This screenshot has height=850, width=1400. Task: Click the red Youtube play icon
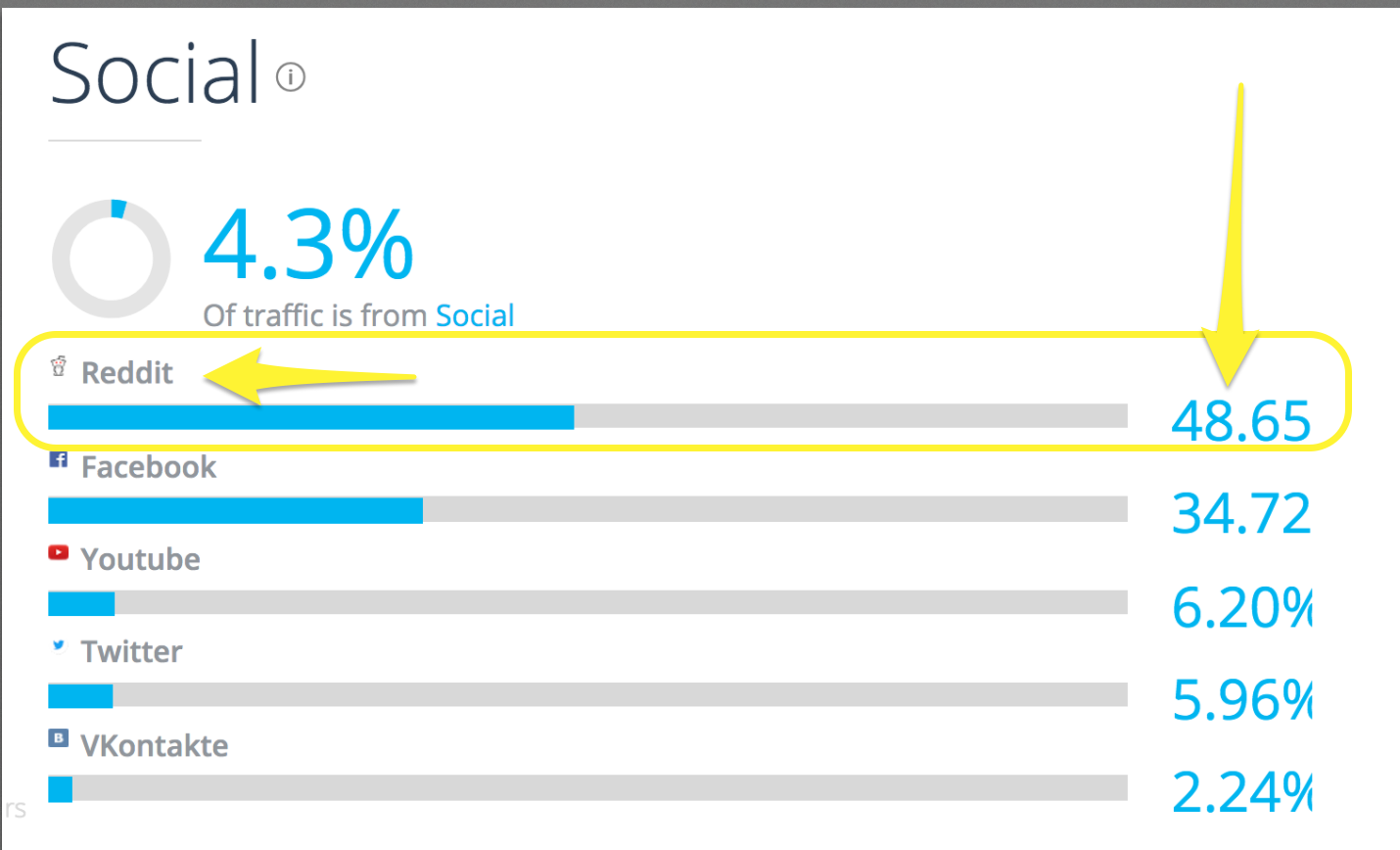coord(59,553)
